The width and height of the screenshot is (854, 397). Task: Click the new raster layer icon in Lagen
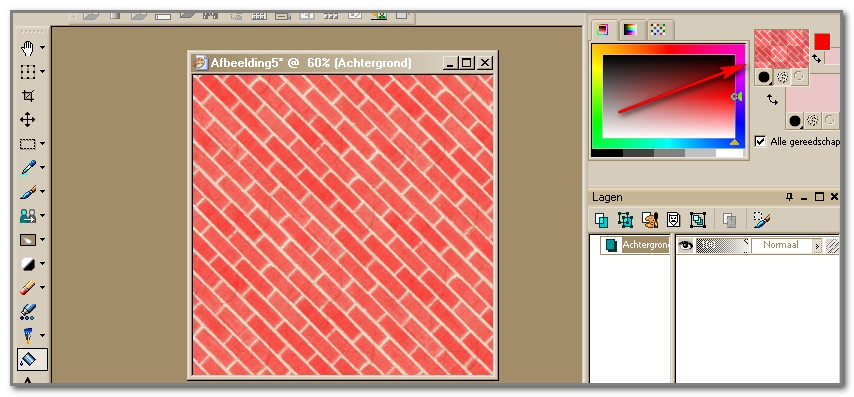[602, 220]
